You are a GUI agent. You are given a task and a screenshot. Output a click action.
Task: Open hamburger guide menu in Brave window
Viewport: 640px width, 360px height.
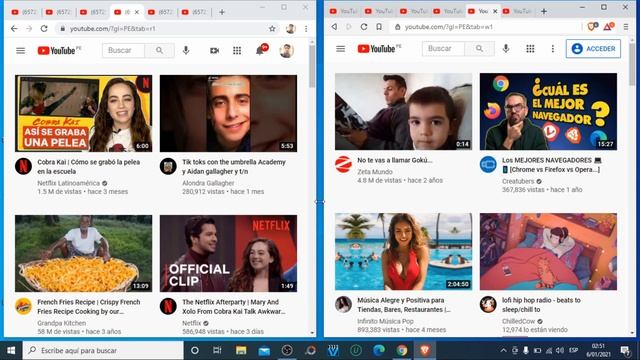coord(340,49)
